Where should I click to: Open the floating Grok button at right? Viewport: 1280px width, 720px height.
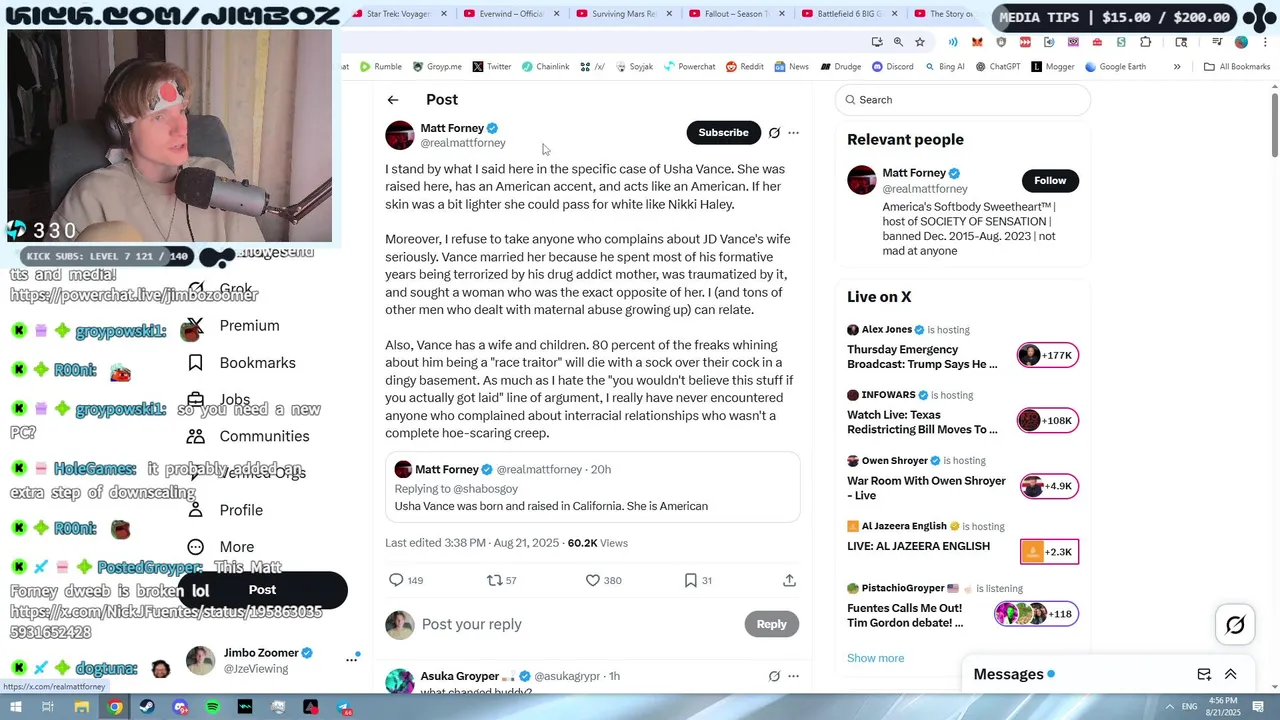(1235, 625)
